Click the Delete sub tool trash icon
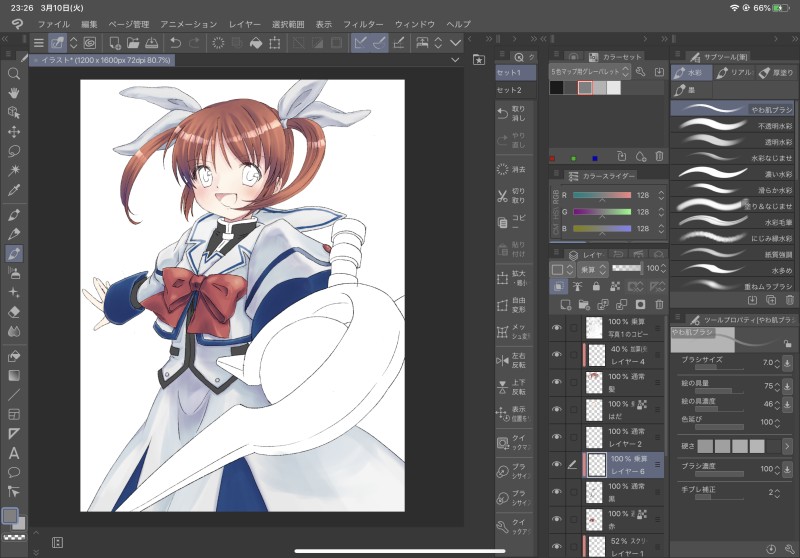Screen dimensions: 800x558 pyautogui.click(x=790, y=300)
